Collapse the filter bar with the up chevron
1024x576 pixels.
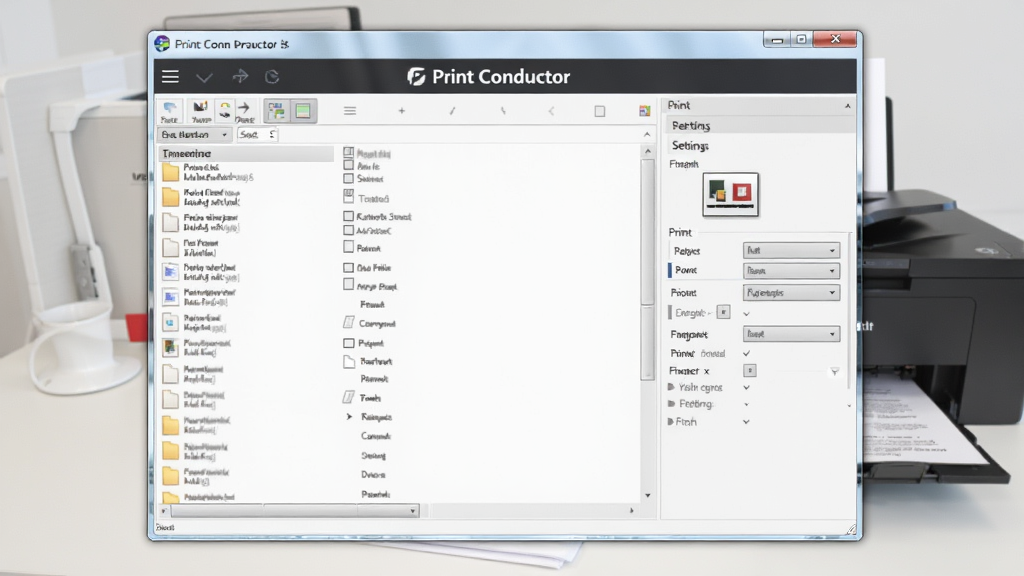(647, 135)
